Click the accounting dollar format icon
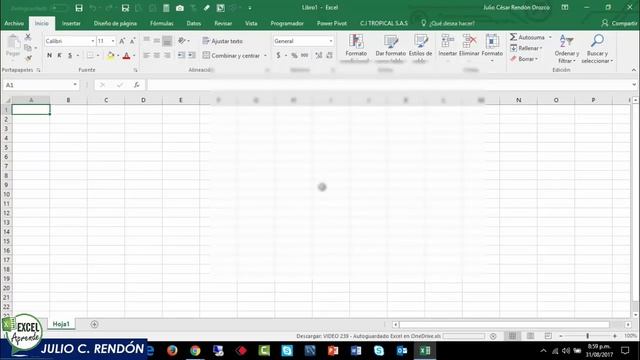The width and height of the screenshot is (640, 360). (278, 56)
